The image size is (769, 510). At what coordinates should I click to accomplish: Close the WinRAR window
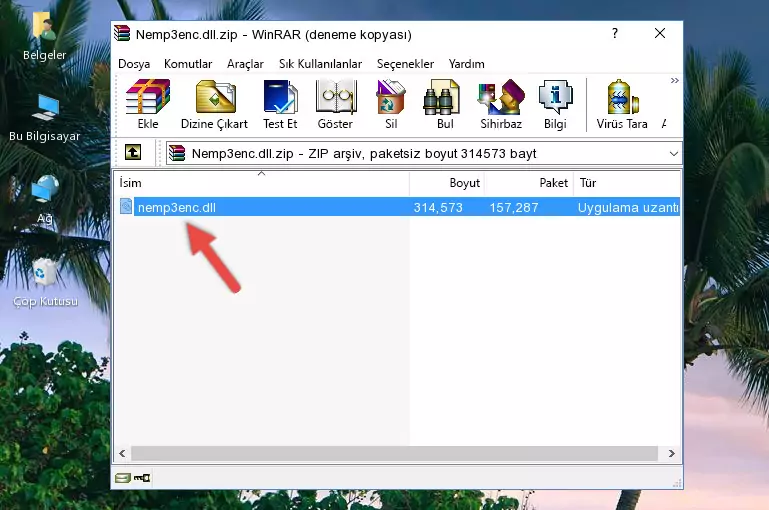coord(660,33)
